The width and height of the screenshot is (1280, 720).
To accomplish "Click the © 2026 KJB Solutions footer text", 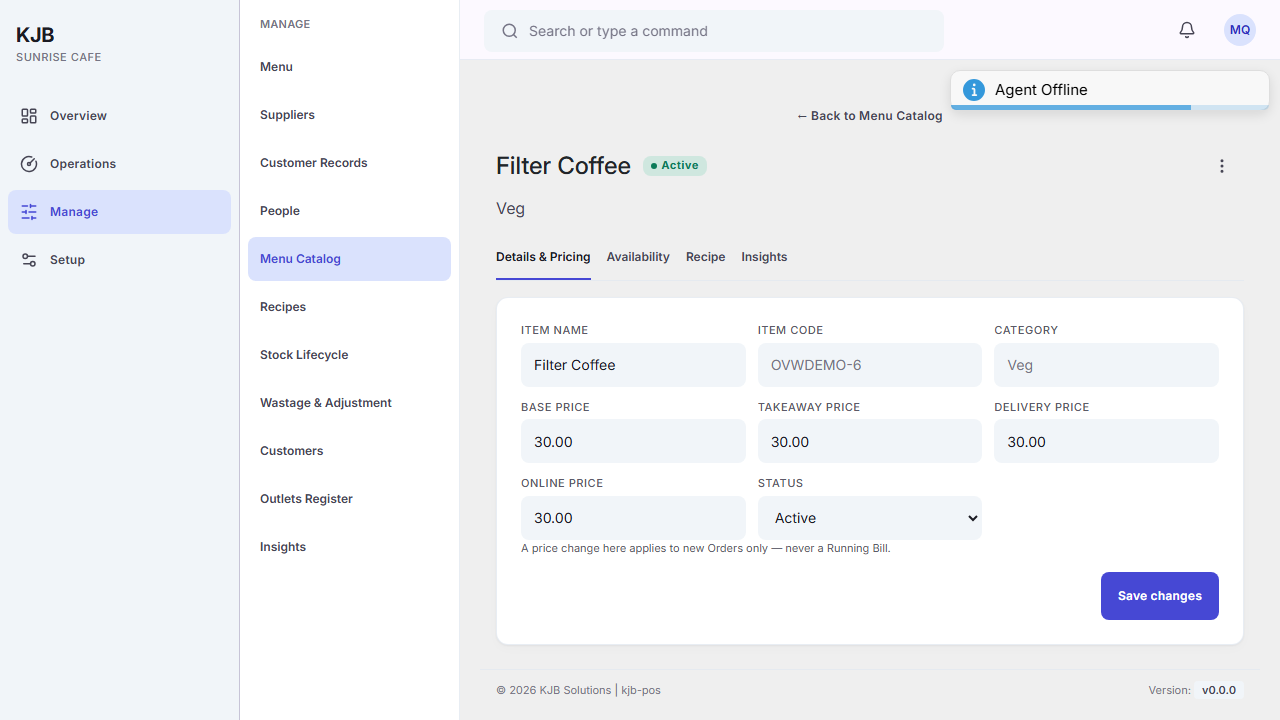I will tap(578, 690).
